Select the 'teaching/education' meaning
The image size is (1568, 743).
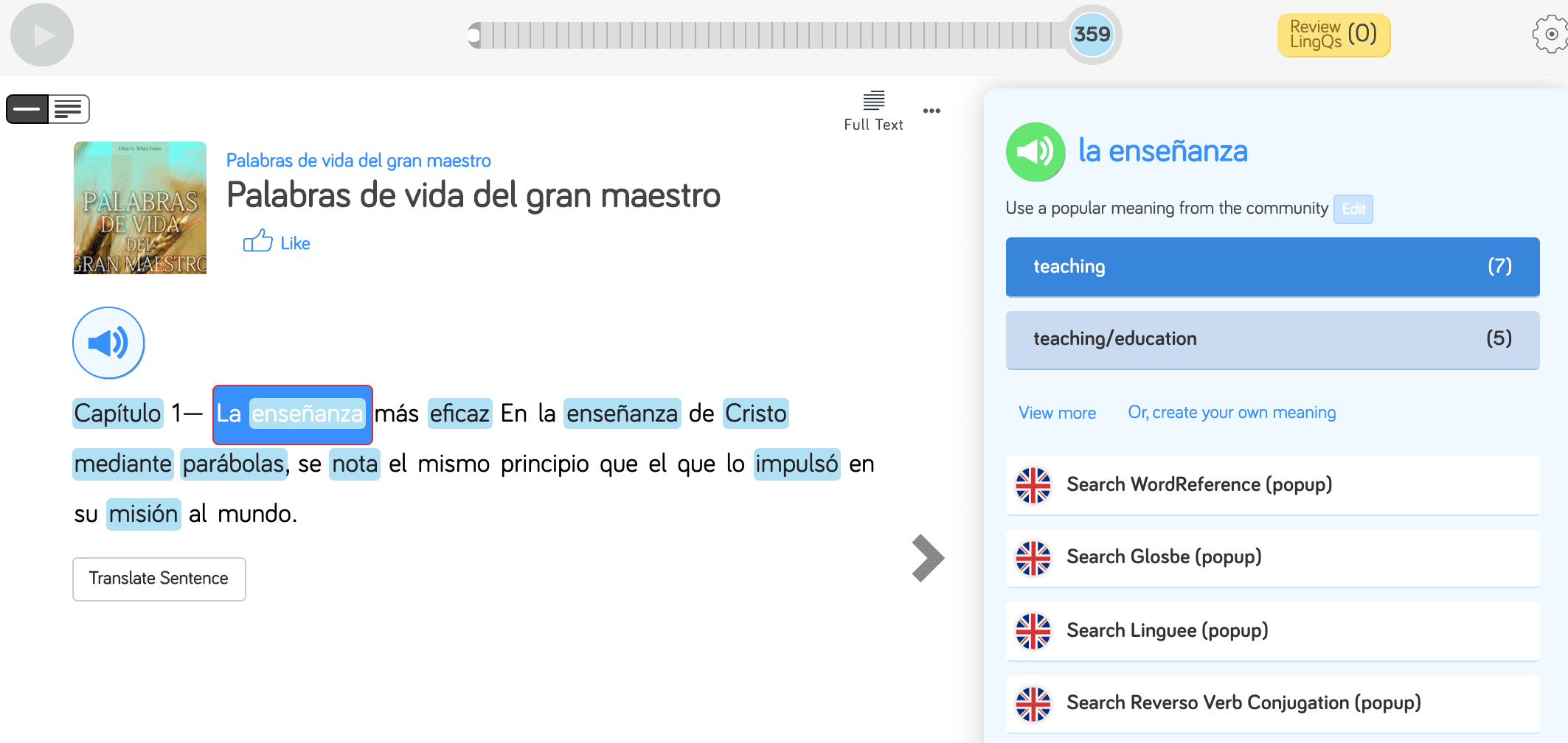[x=1272, y=339]
